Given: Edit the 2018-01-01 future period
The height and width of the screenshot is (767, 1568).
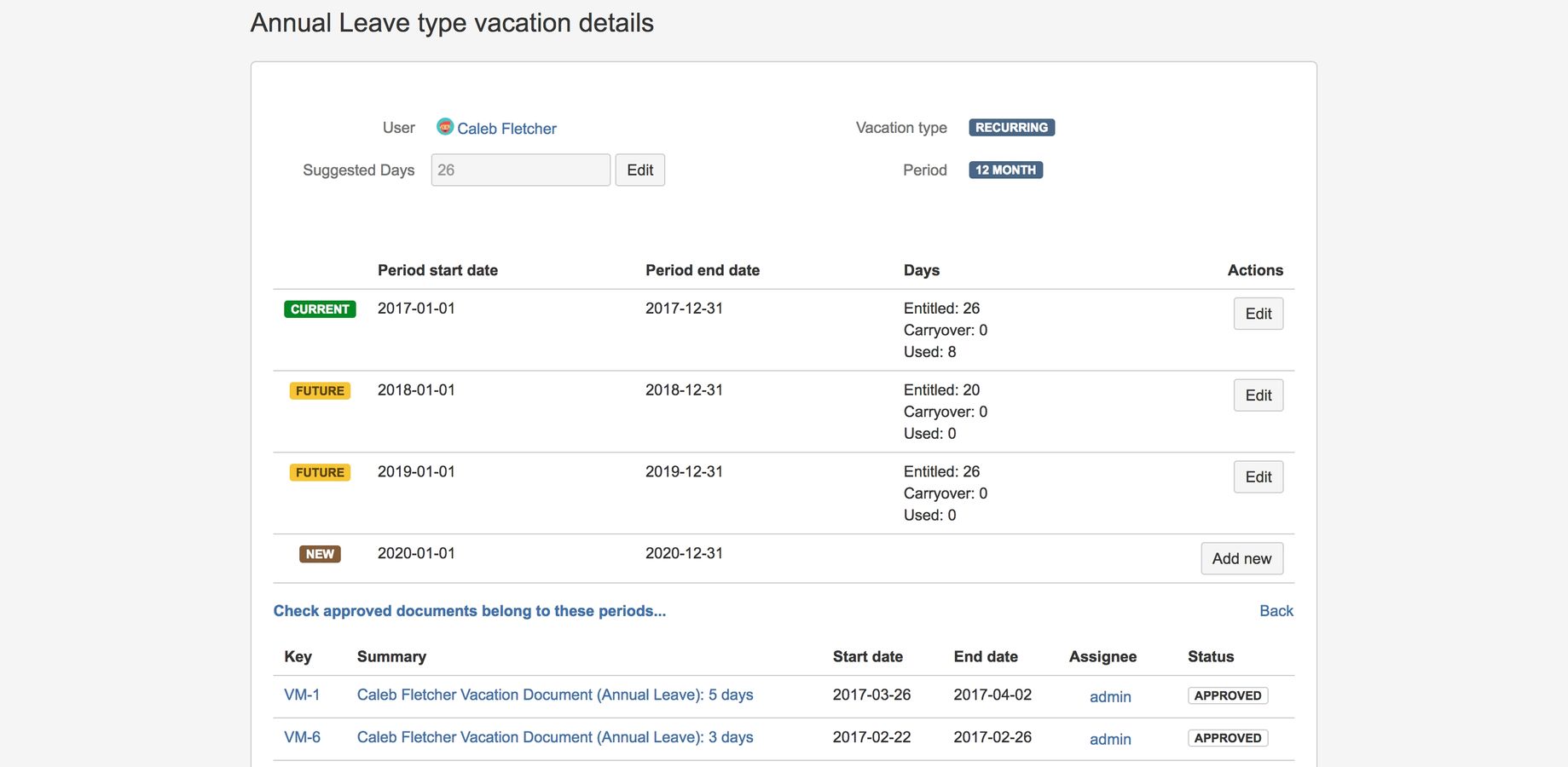Looking at the screenshot, I should pos(1258,395).
